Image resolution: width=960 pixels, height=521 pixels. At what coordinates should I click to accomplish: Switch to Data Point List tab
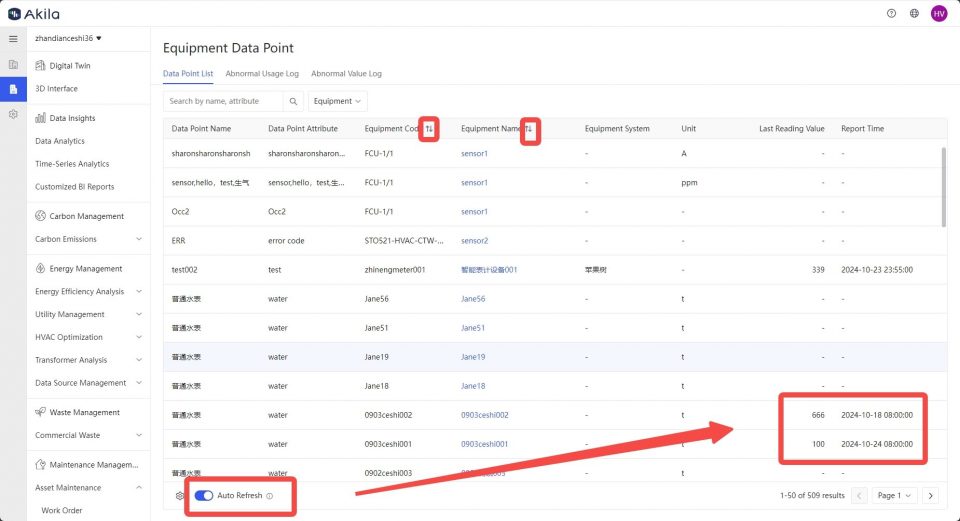(188, 73)
